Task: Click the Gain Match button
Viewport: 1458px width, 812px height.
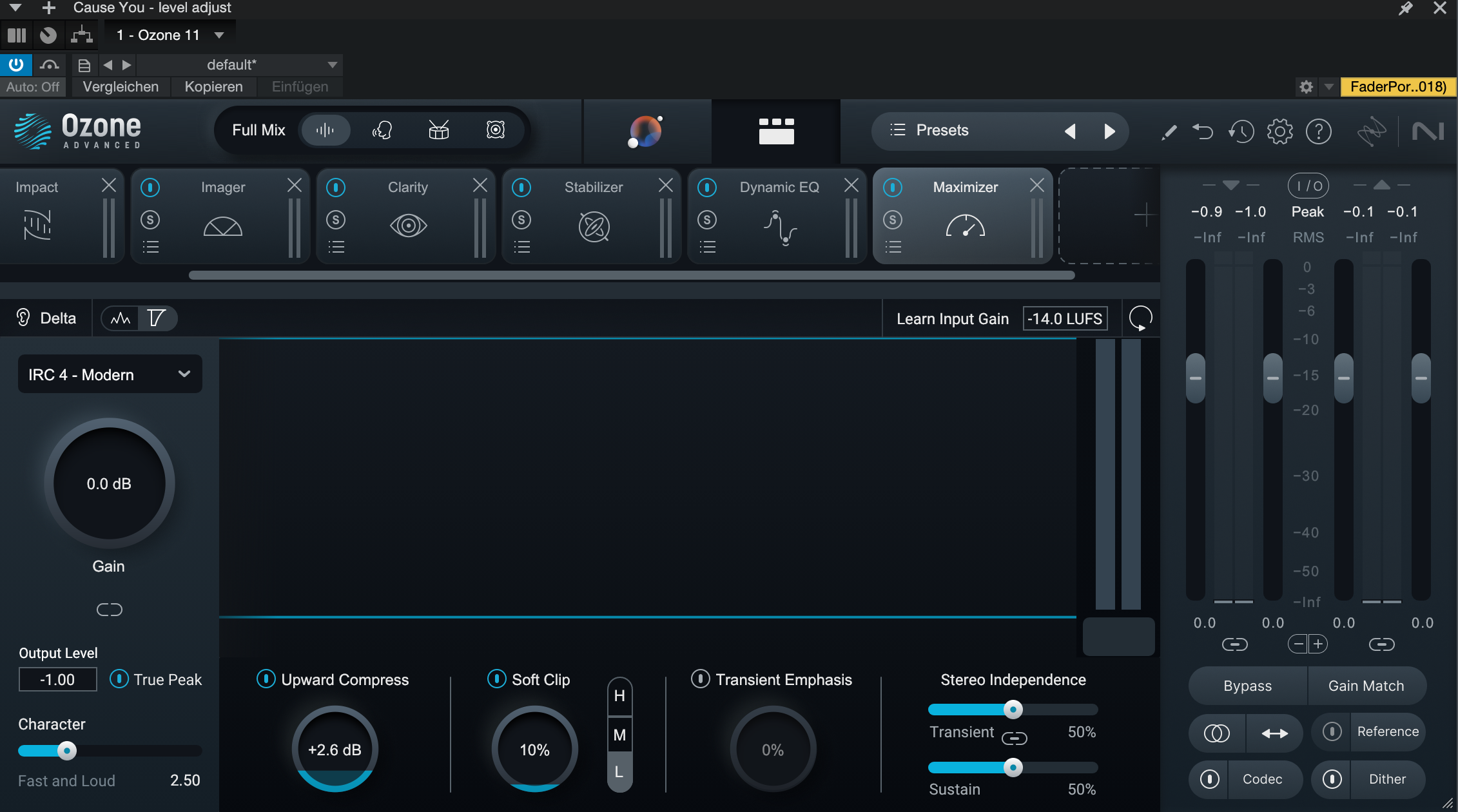Action: point(1366,686)
